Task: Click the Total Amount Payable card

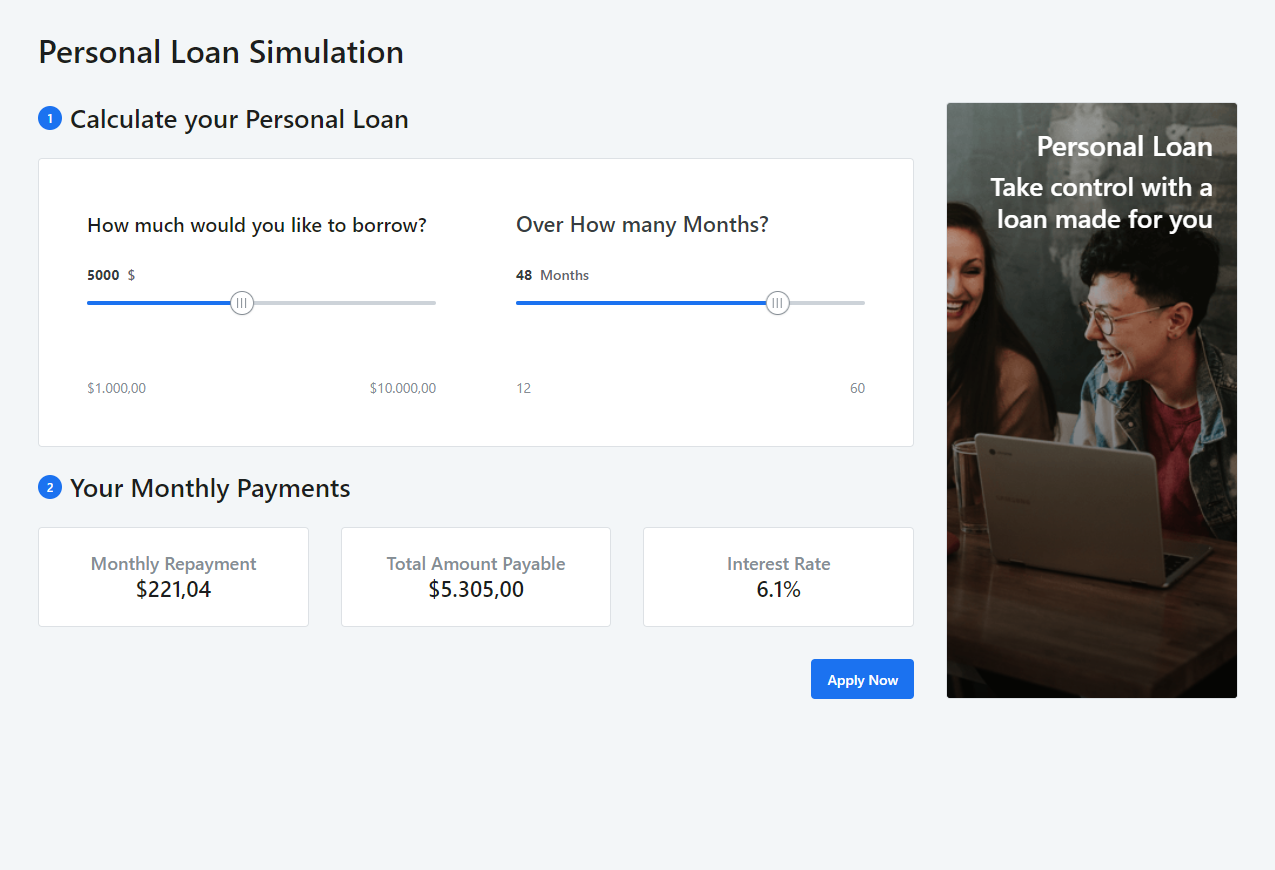Action: click(476, 577)
